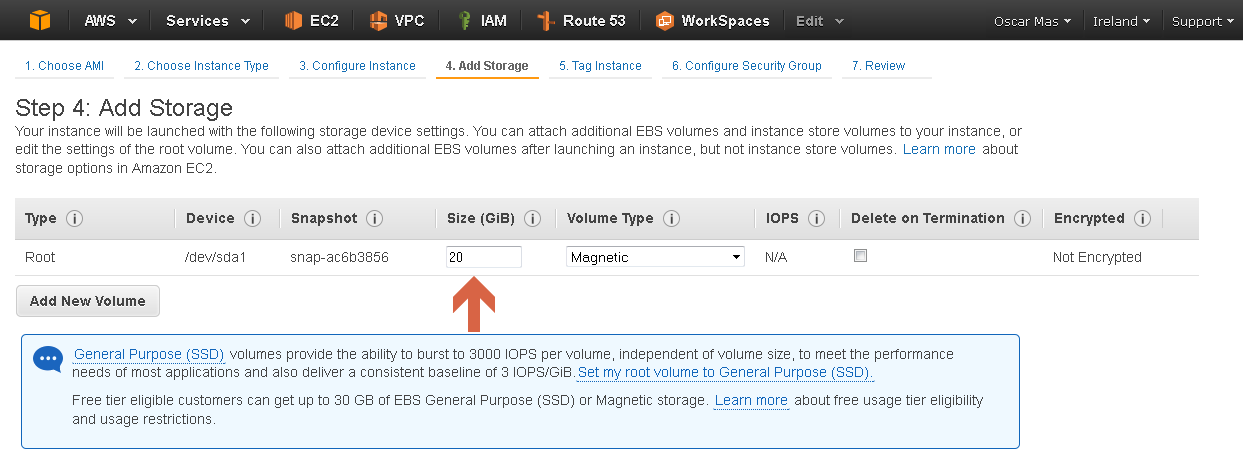Go to step 2. Choose Instance Type
This screenshot has height=470, width=1243.
point(201,66)
